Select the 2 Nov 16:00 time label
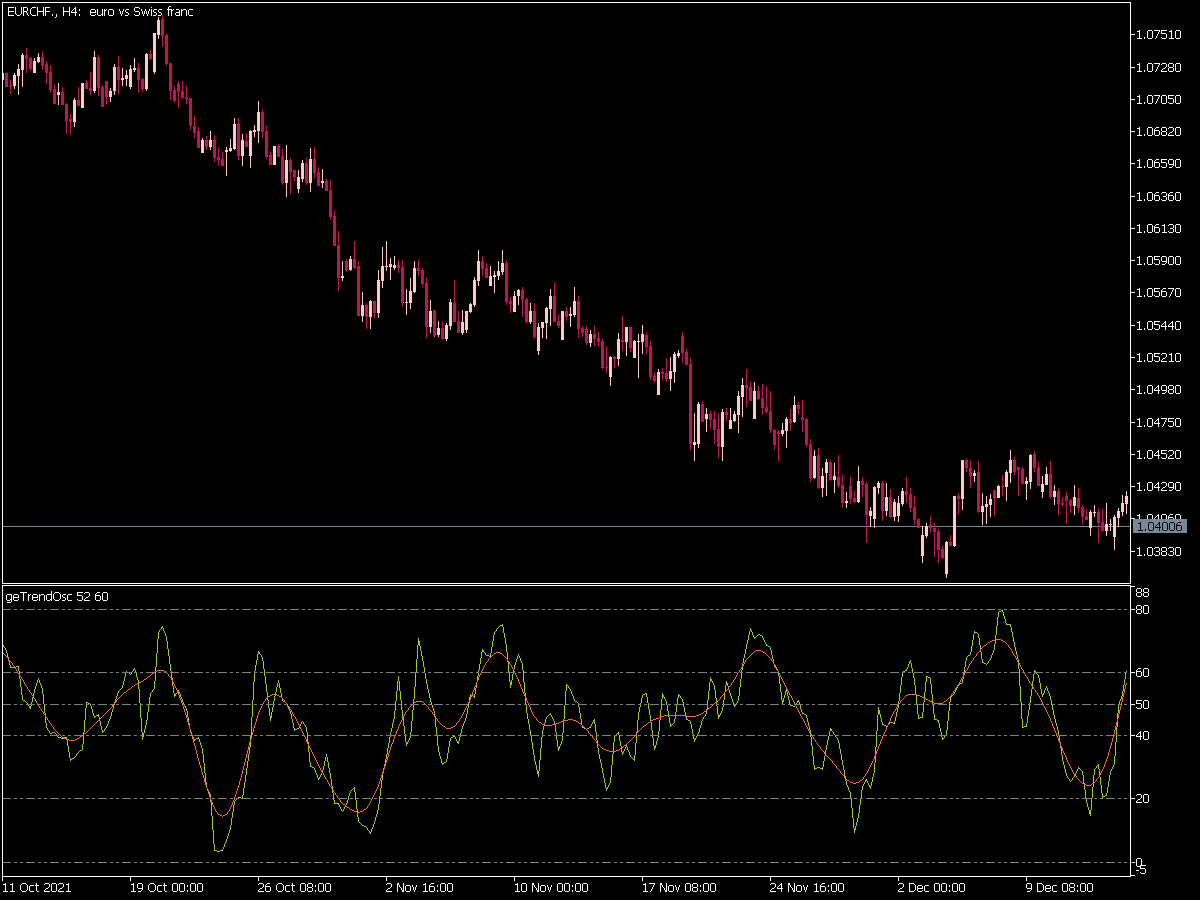 click(419, 887)
